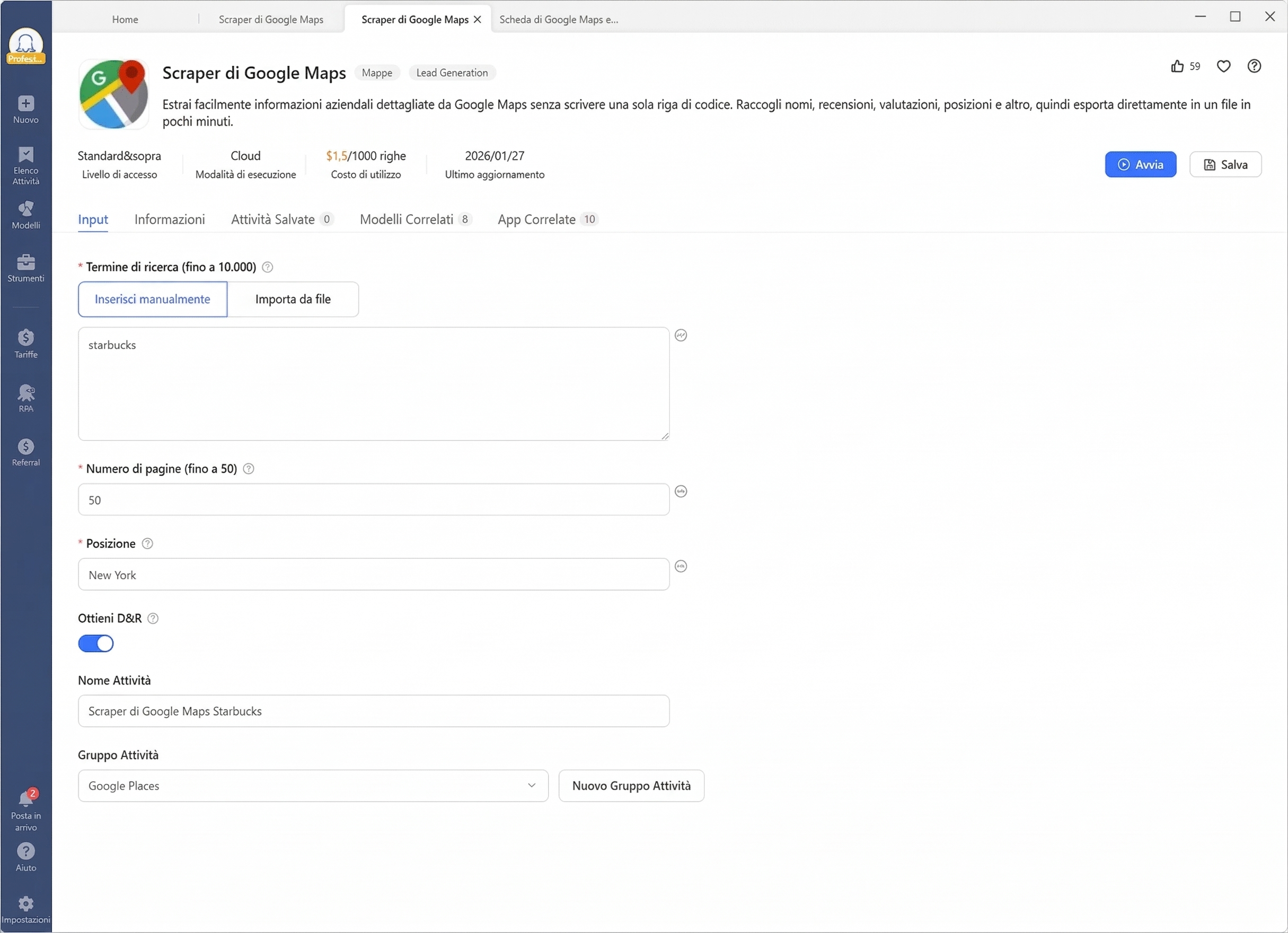Image resolution: width=1288 pixels, height=933 pixels.
Task: Click the round icon beside page number field
Action: point(681,491)
